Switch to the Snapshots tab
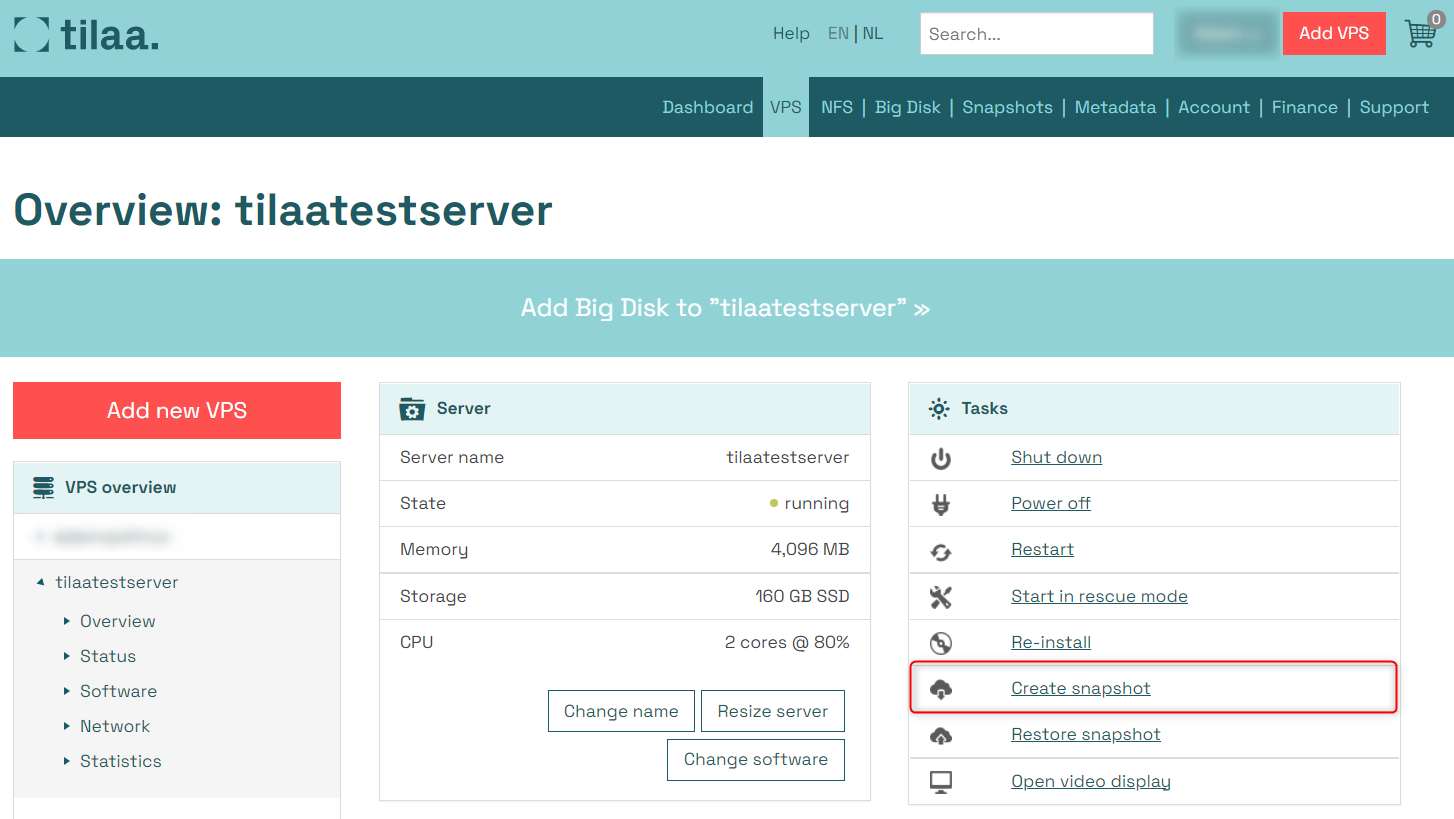The image size is (1454, 819). pos(1007,107)
